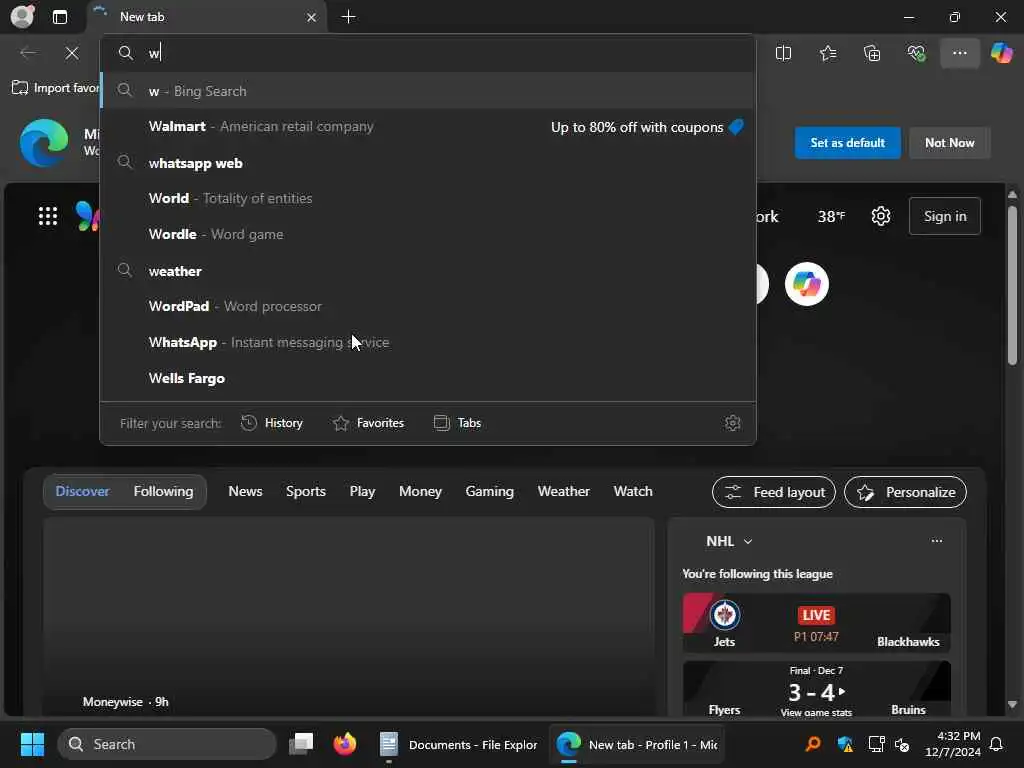Open the Watch feed tab
Image resolution: width=1024 pixels, height=768 pixels.
pos(633,492)
